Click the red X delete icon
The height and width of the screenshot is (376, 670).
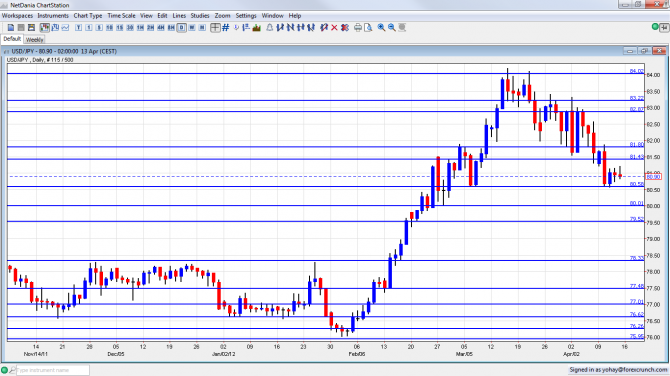click(334, 28)
